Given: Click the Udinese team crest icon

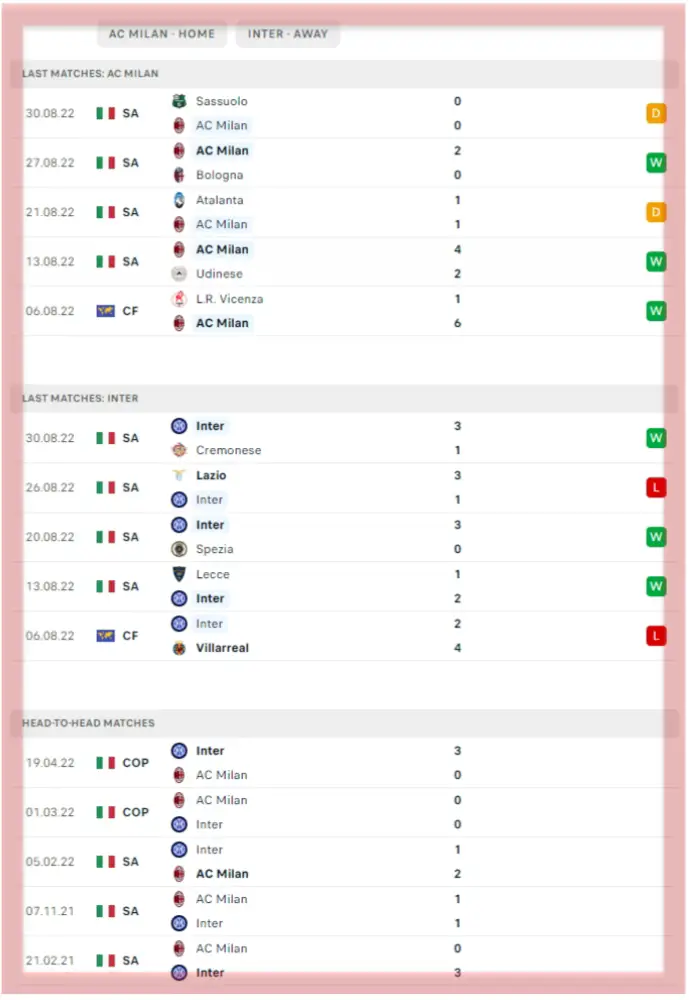Looking at the screenshot, I should pyautogui.click(x=179, y=274).
